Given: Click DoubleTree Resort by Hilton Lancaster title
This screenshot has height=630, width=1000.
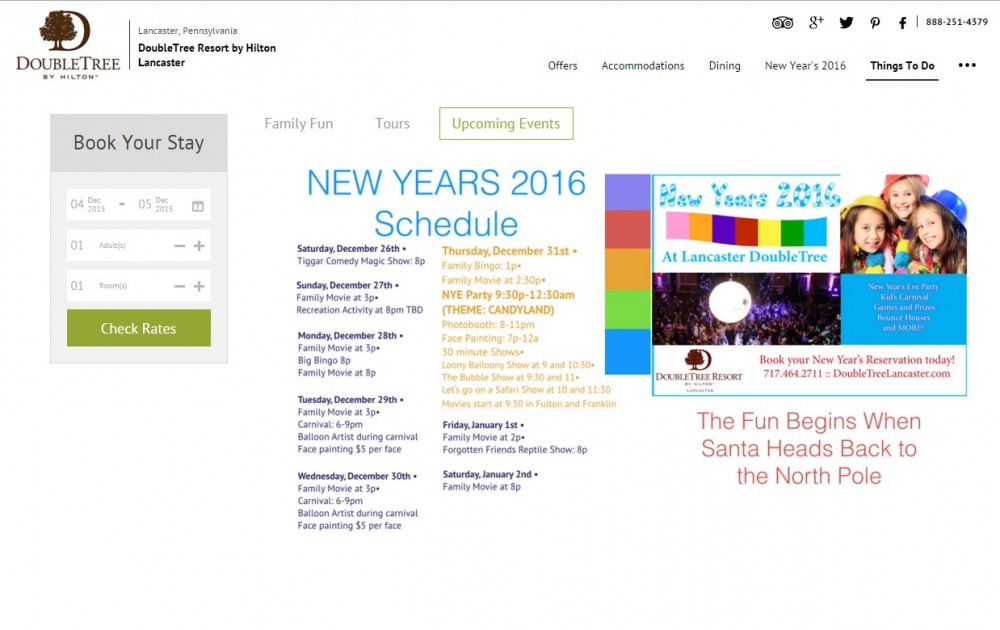Looking at the screenshot, I should point(207,55).
